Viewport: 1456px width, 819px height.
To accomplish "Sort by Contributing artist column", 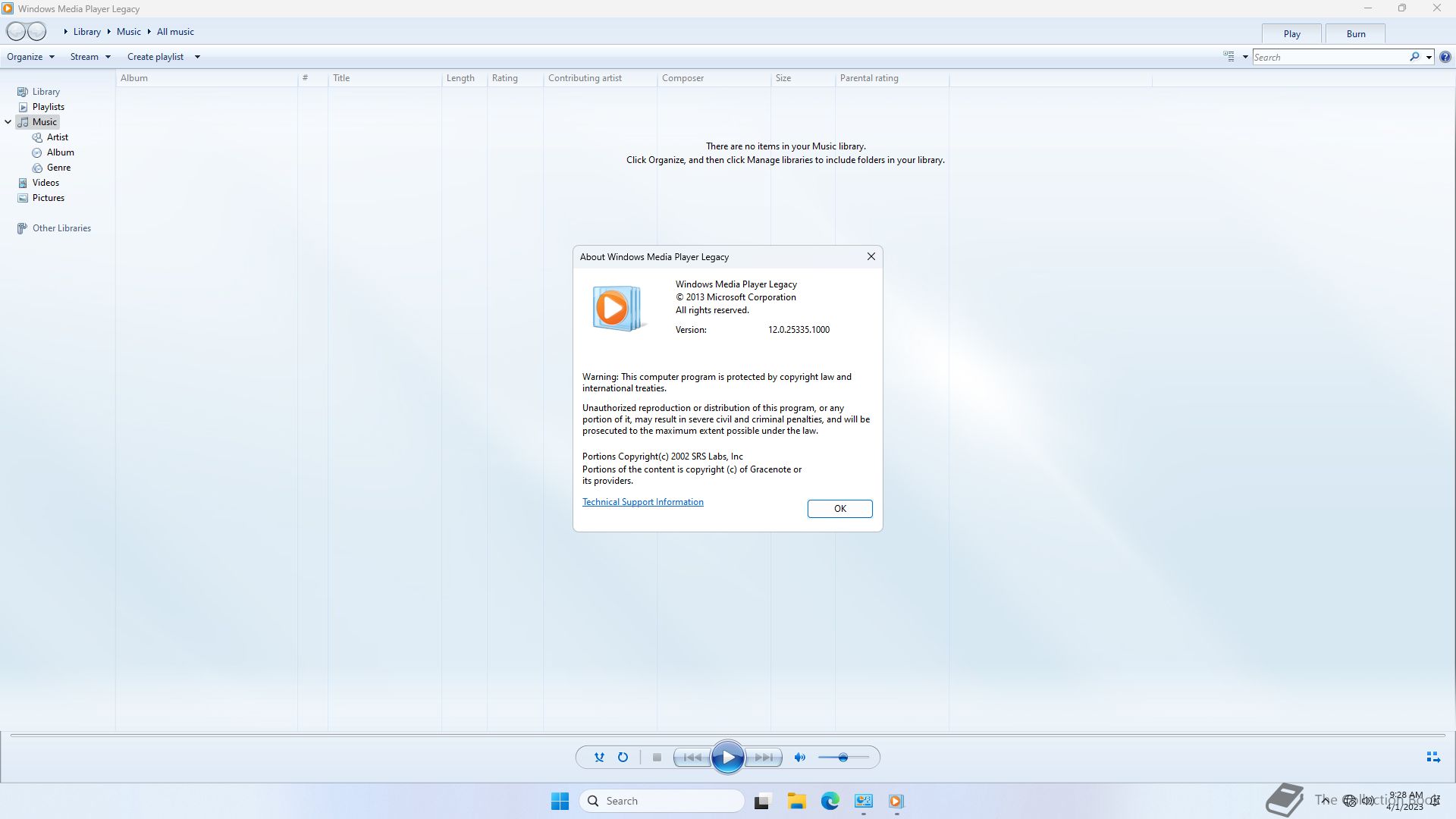I will (x=600, y=78).
